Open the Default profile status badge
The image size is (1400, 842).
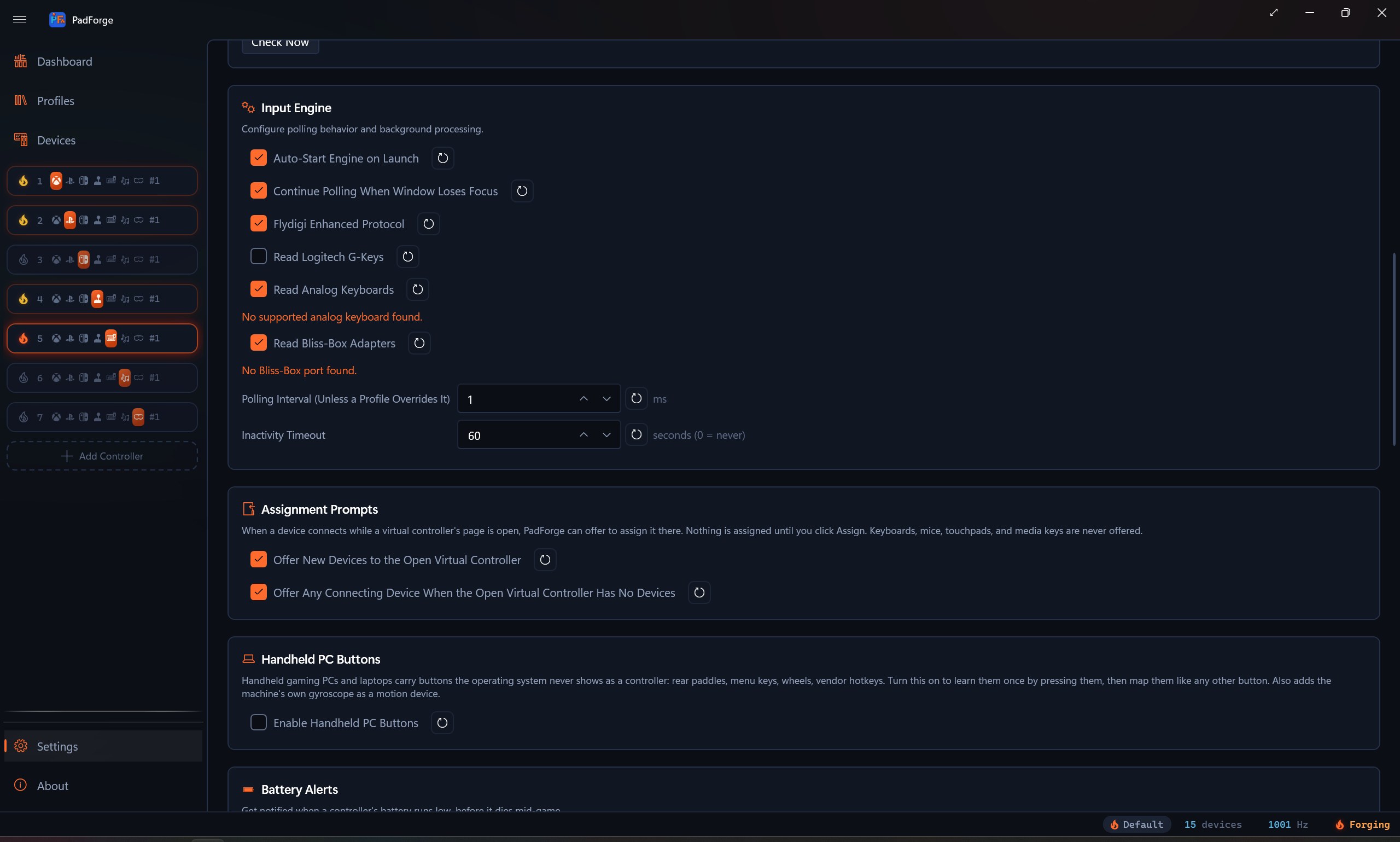(1136, 824)
